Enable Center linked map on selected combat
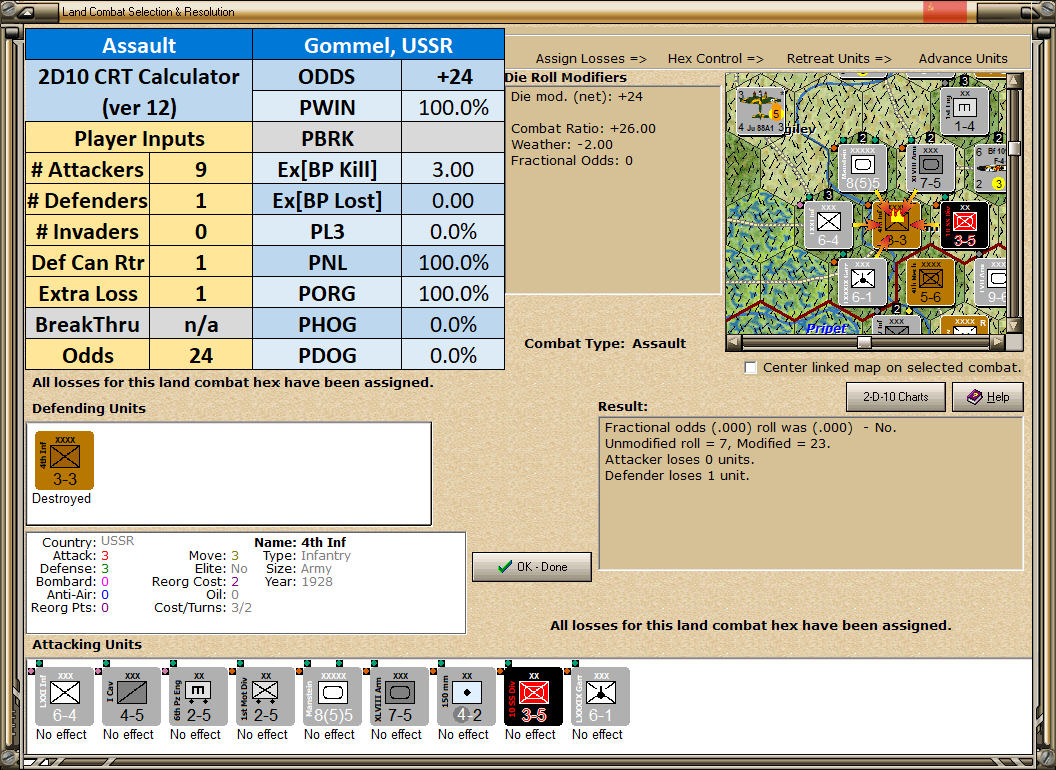The image size is (1056, 770). pyautogui.click(x=751, y=368)
